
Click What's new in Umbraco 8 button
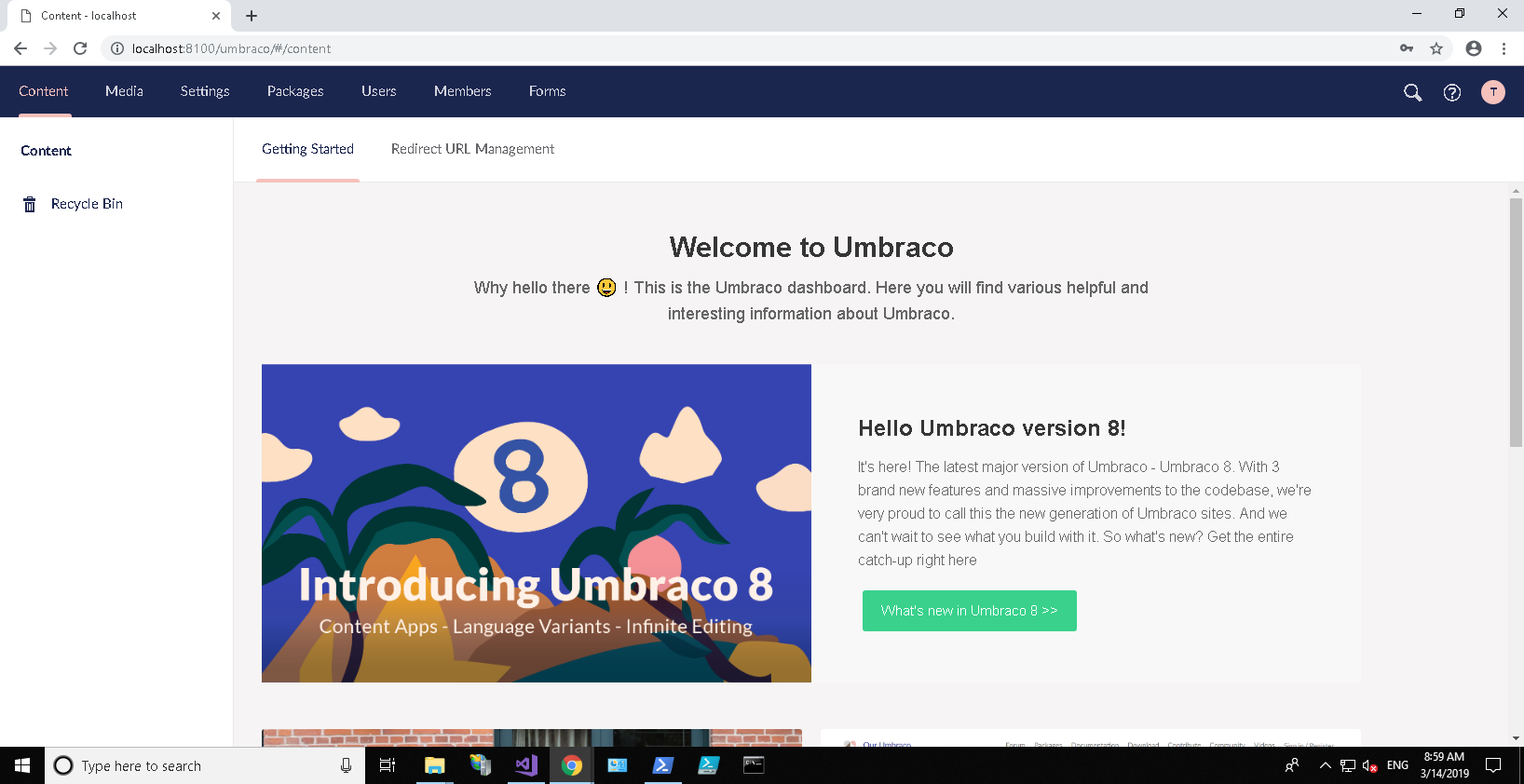tap(969, 611)
